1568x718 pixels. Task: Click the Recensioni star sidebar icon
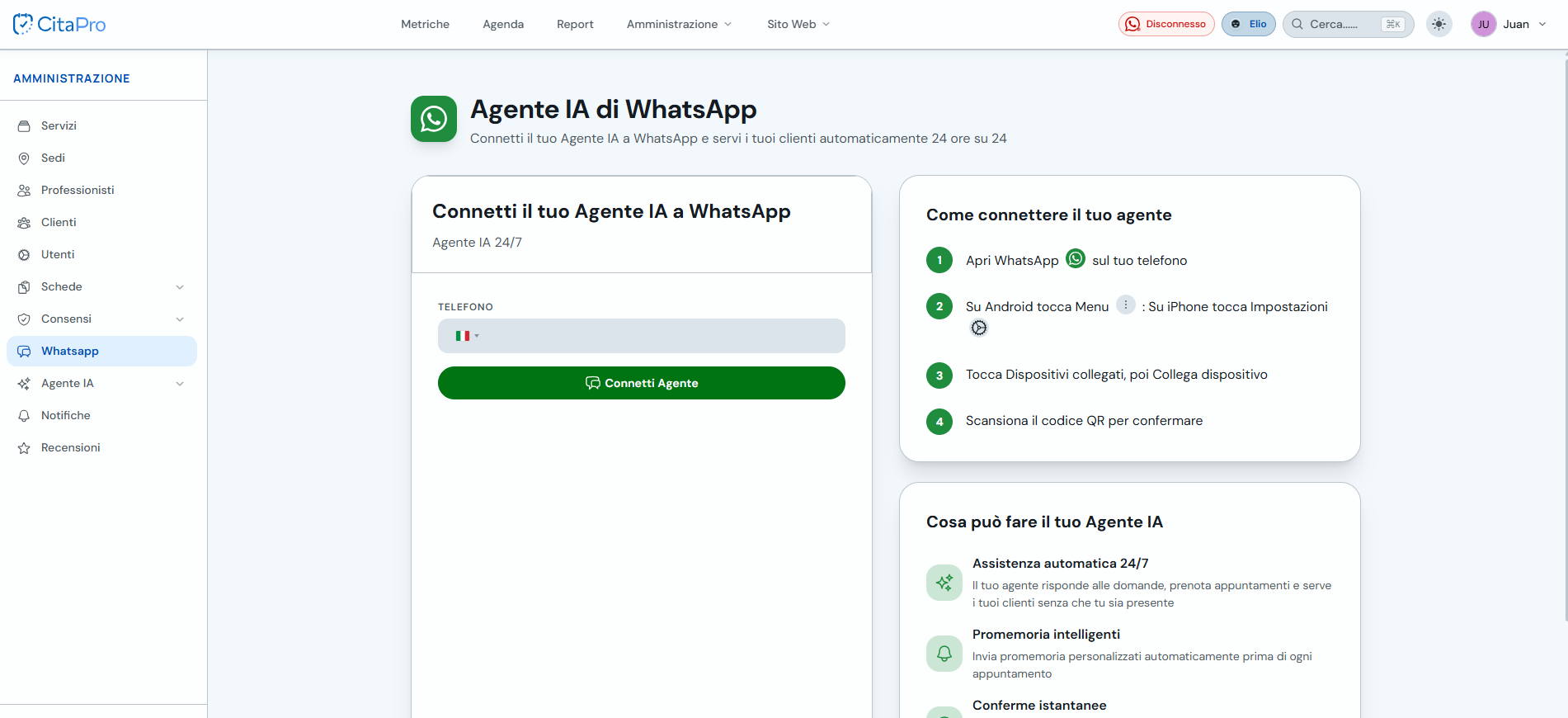pos(24,448)
